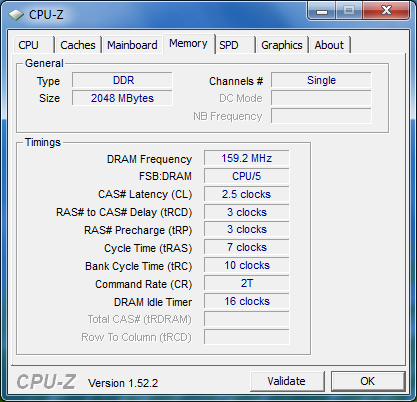Click the memory Type field showing DDR
417x402 pixels.
tap(122, 80)
